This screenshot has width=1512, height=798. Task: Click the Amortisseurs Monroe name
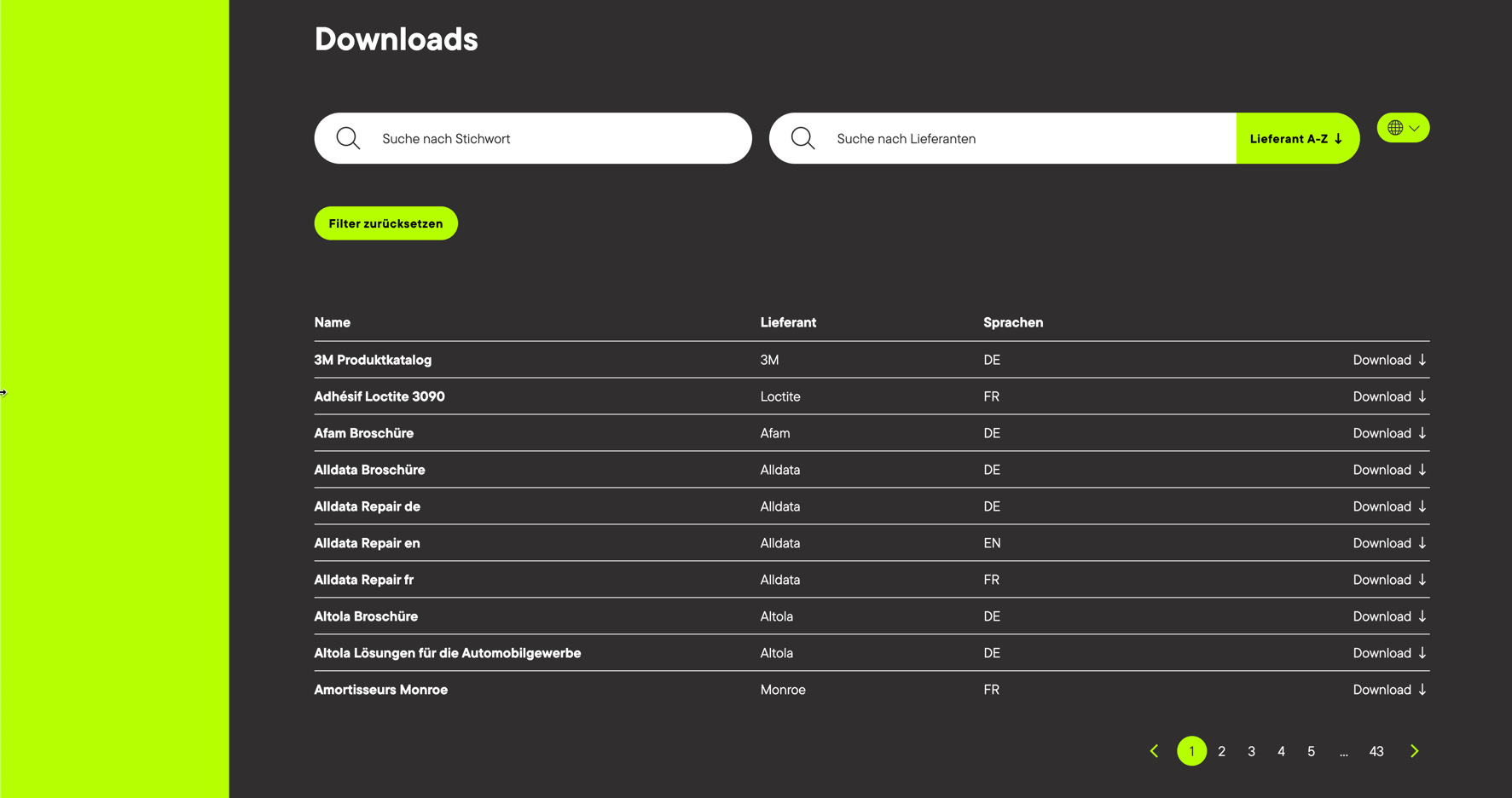(380, 690)
